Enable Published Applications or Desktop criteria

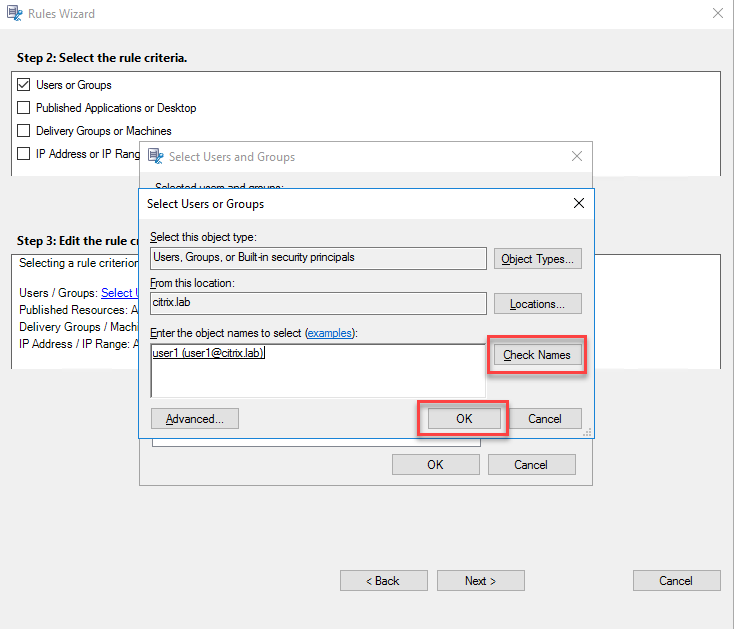[24, 108]
